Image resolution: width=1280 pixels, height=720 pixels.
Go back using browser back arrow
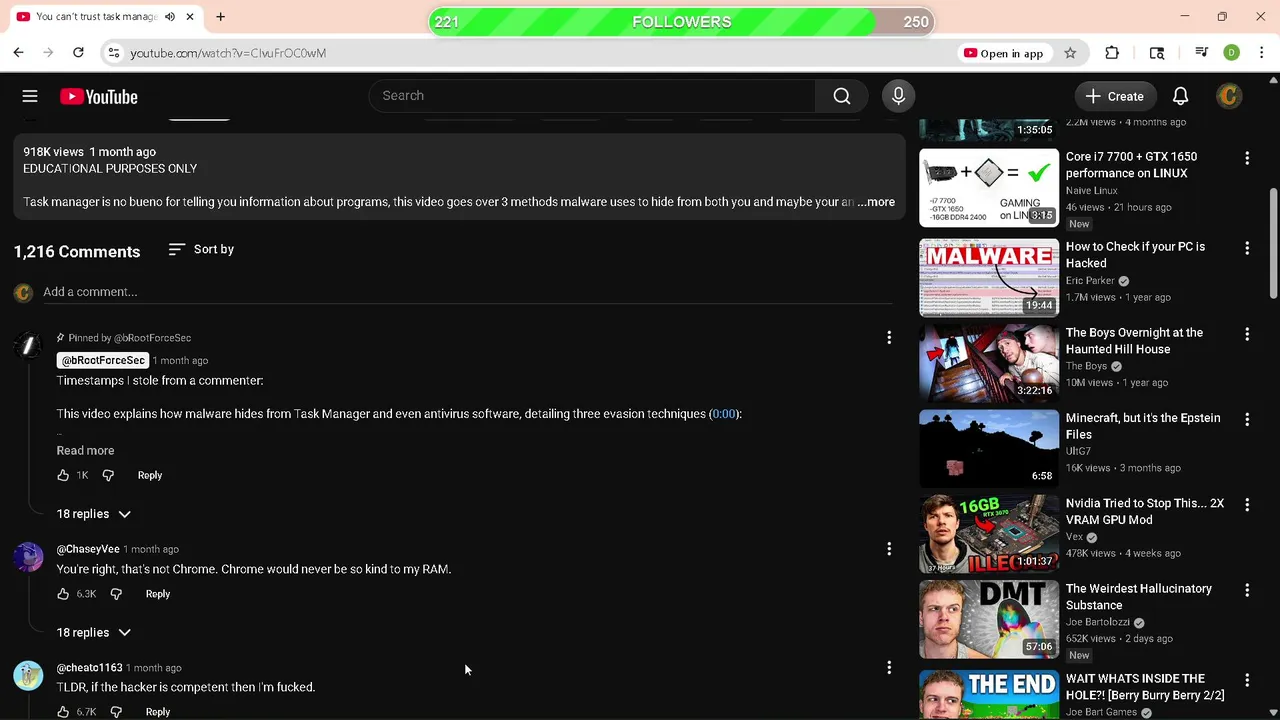[x=18, y=53]
